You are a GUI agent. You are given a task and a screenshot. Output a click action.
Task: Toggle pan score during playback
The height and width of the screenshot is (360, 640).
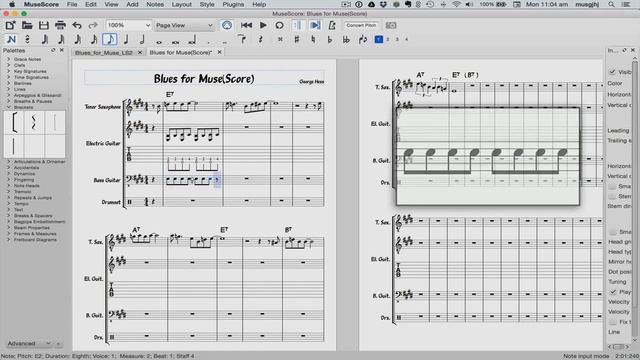point(315,25)
